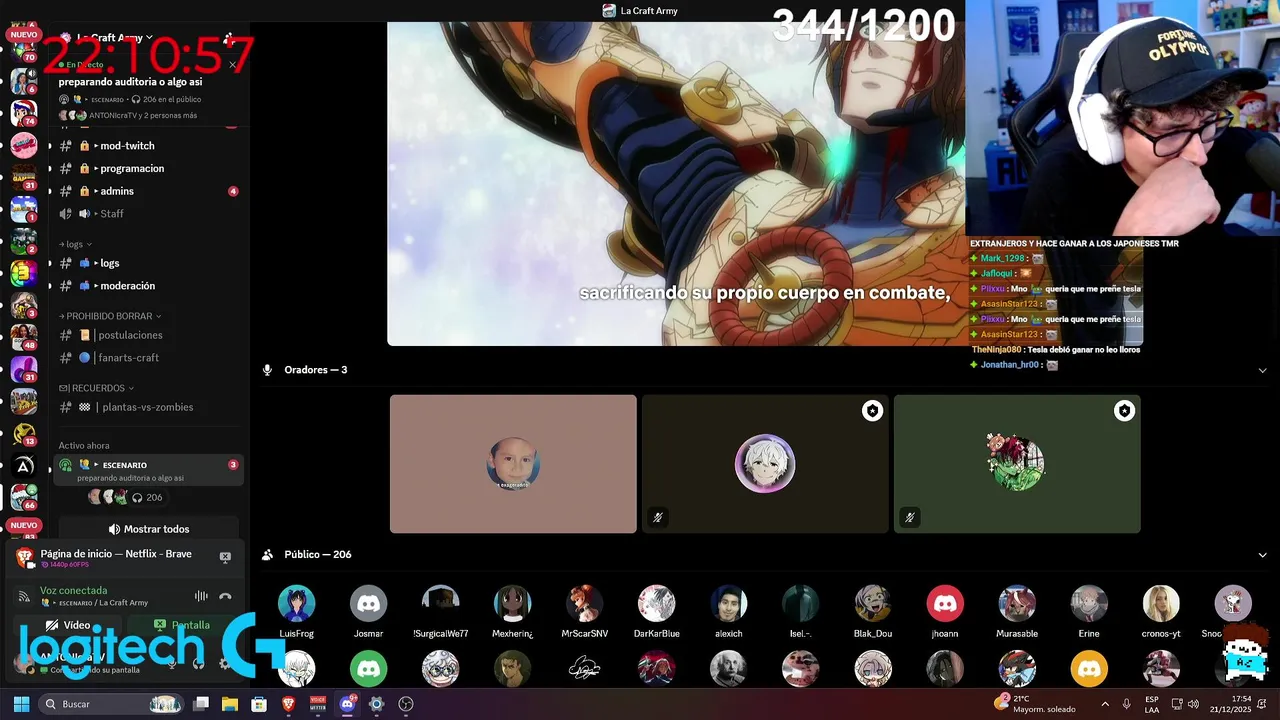Open OBS Studio from taskbar
1280x720 pixels.
[x=405, y=704]
